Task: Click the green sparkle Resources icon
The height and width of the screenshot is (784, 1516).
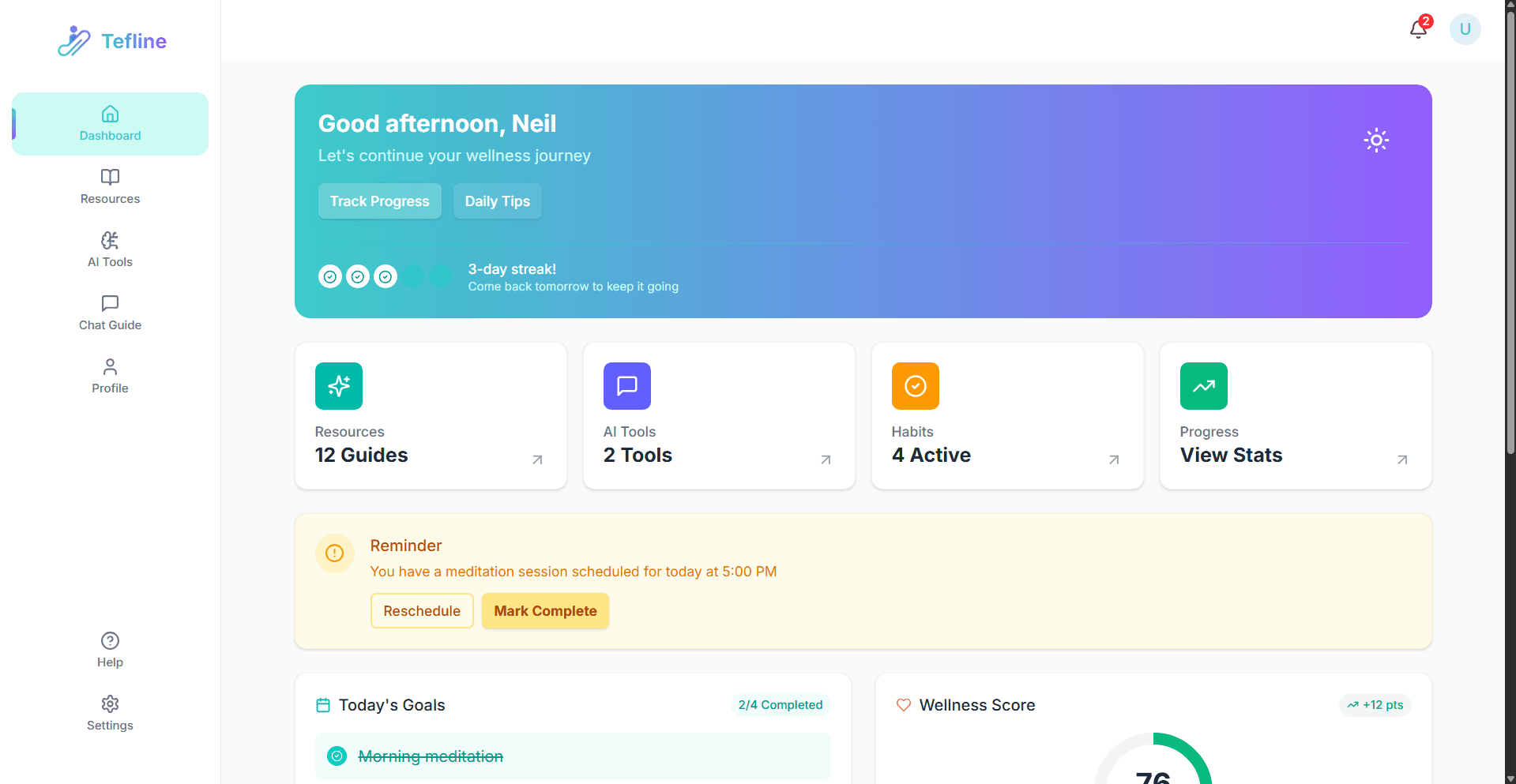Action: point(339,386)
